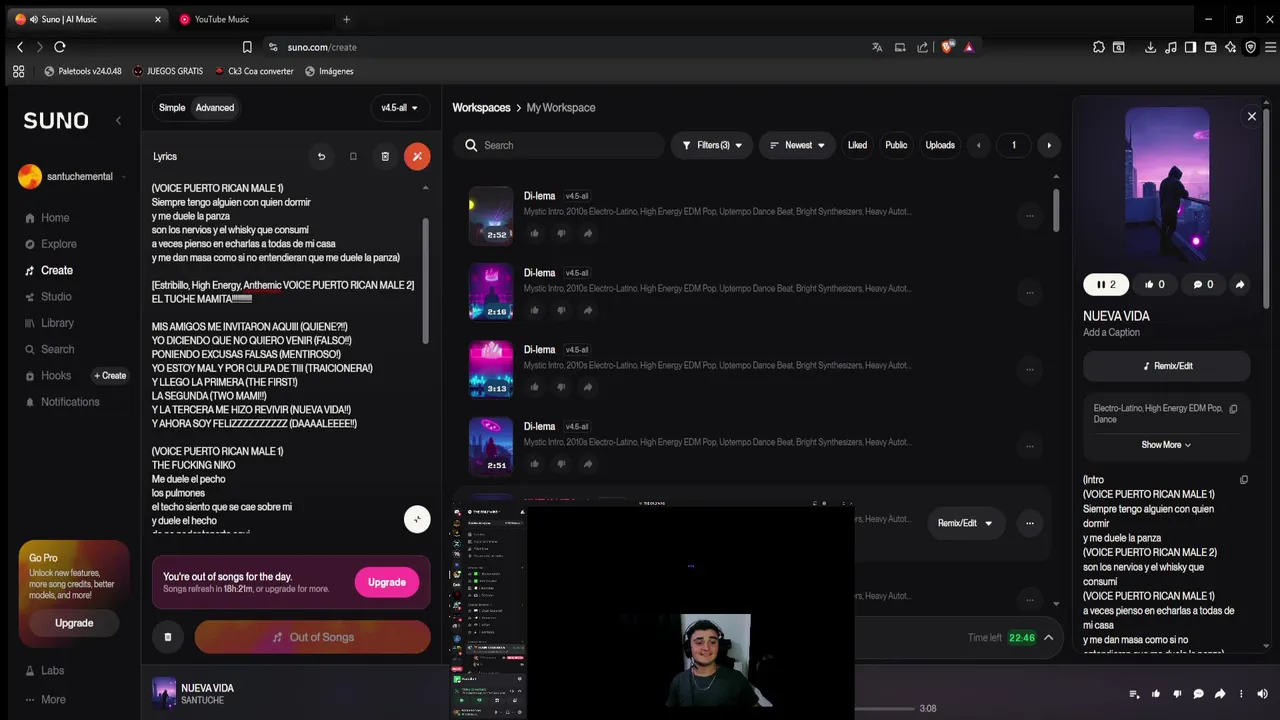Image resolution: width=1280 pixels, height=720 pixels.
Task: Toggle the Liked filter
Action: (x=857, y=145)
